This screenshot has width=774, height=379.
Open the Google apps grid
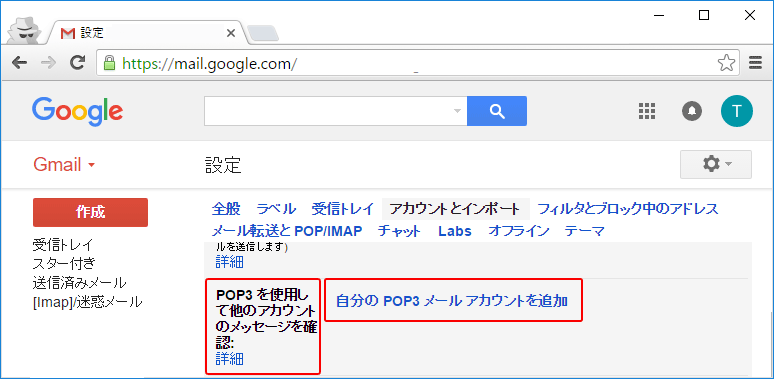(x=646, y=111)
